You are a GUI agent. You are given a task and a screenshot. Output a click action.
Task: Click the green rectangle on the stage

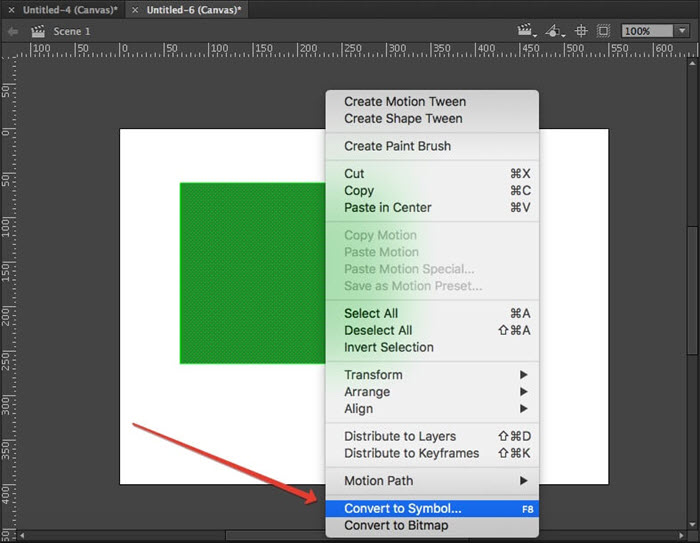(x=250, y=272)
